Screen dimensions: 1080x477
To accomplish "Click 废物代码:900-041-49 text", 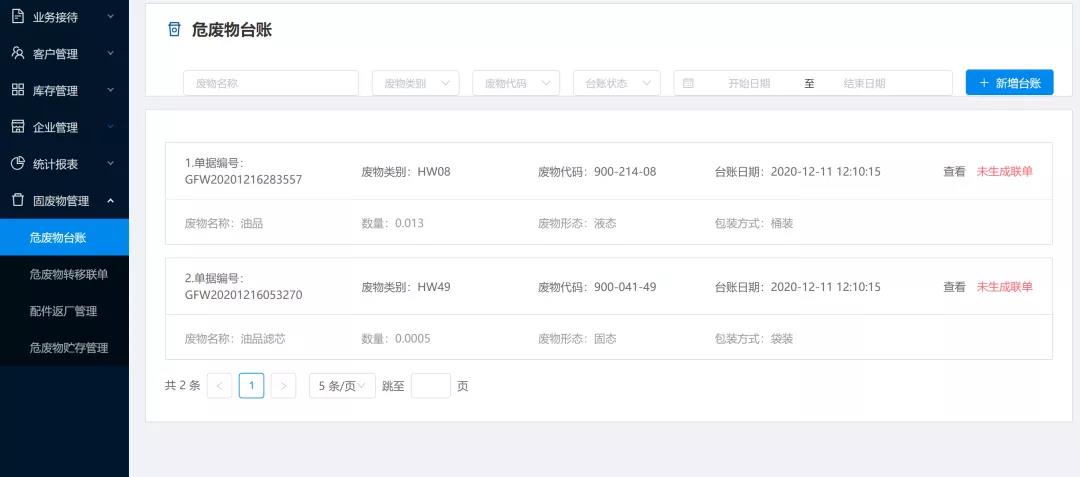I will coord(597,287).
